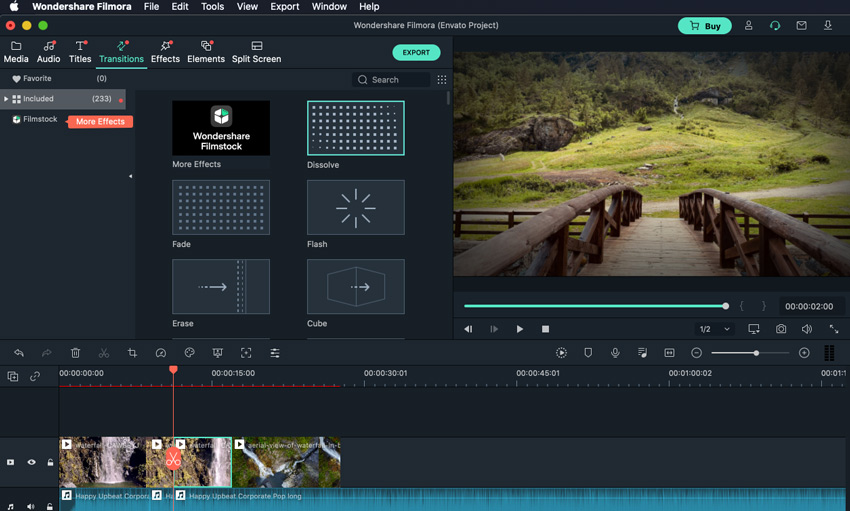Expand the Included category
The image size is (850, 511).
pyautogui.click(x=6, y=99)
